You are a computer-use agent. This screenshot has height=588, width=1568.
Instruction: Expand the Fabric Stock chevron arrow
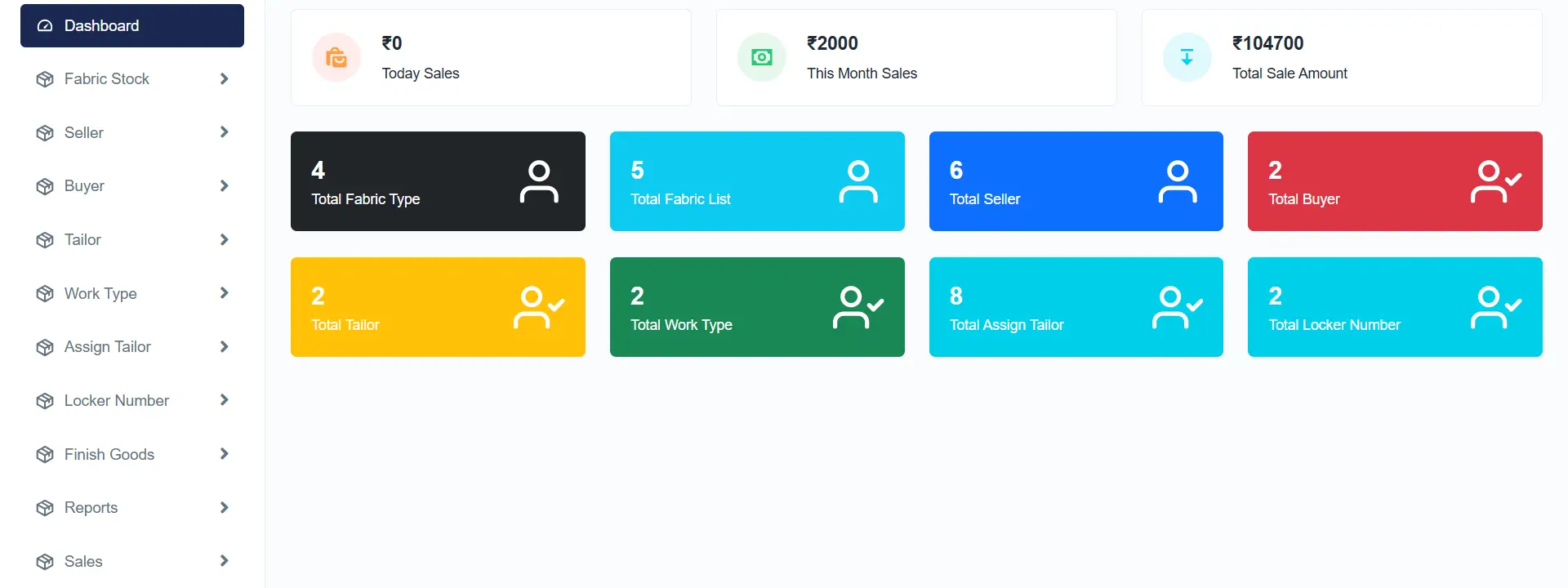coord(225,79)
